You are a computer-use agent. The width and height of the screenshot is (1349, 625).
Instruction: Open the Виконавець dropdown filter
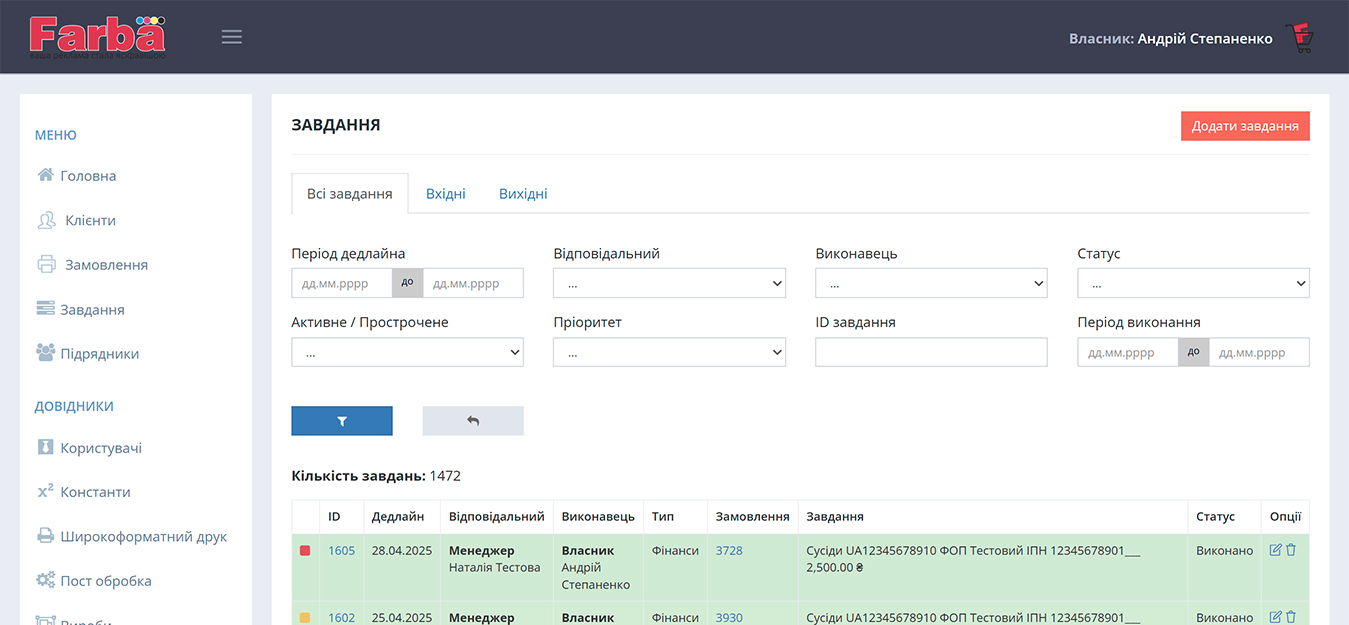point(931,284)
